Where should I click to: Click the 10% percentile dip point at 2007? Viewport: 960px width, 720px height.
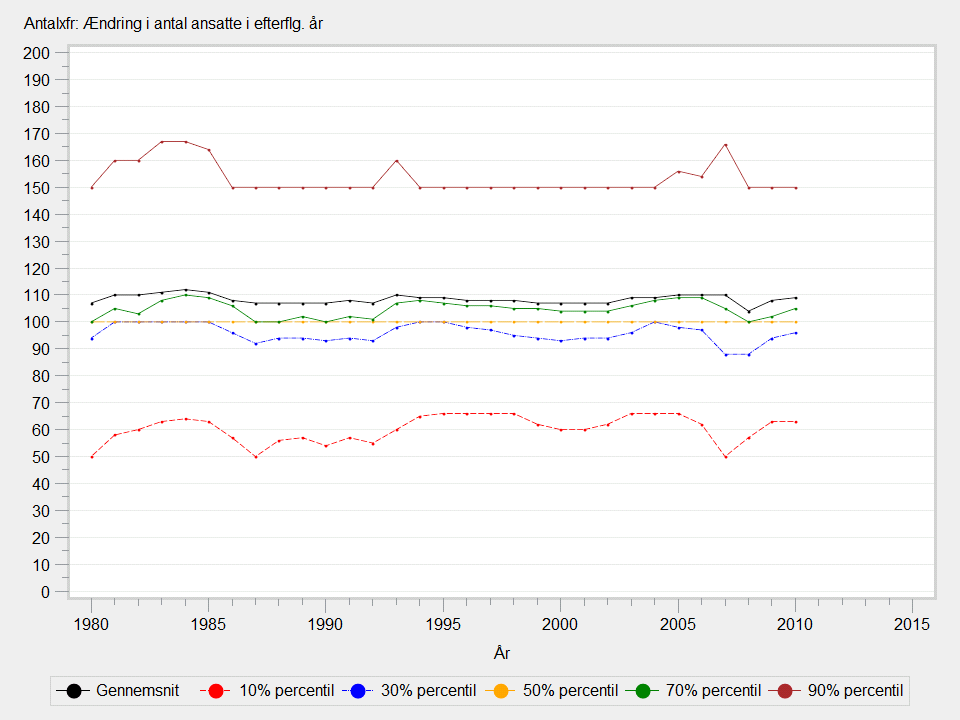[726, 457]
